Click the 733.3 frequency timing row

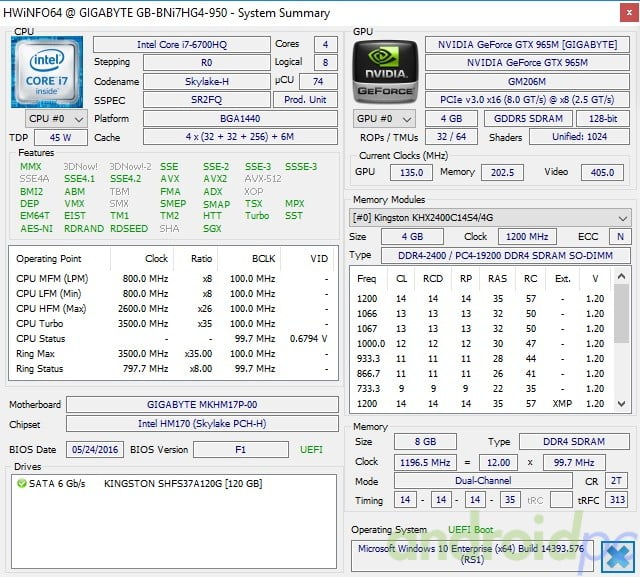[481, 389]
